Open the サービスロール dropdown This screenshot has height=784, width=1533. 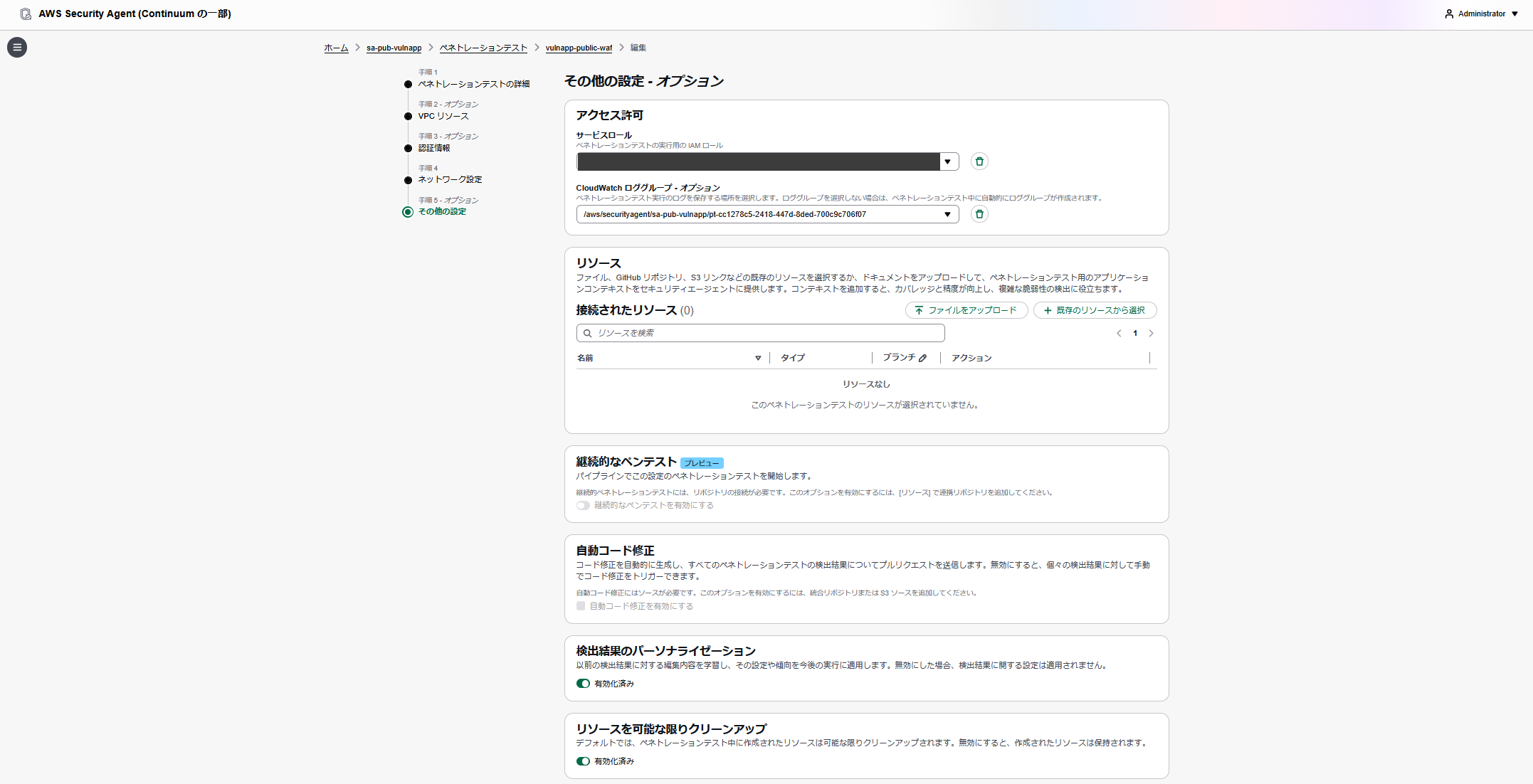pyautogui.click(x=767, y=161)
